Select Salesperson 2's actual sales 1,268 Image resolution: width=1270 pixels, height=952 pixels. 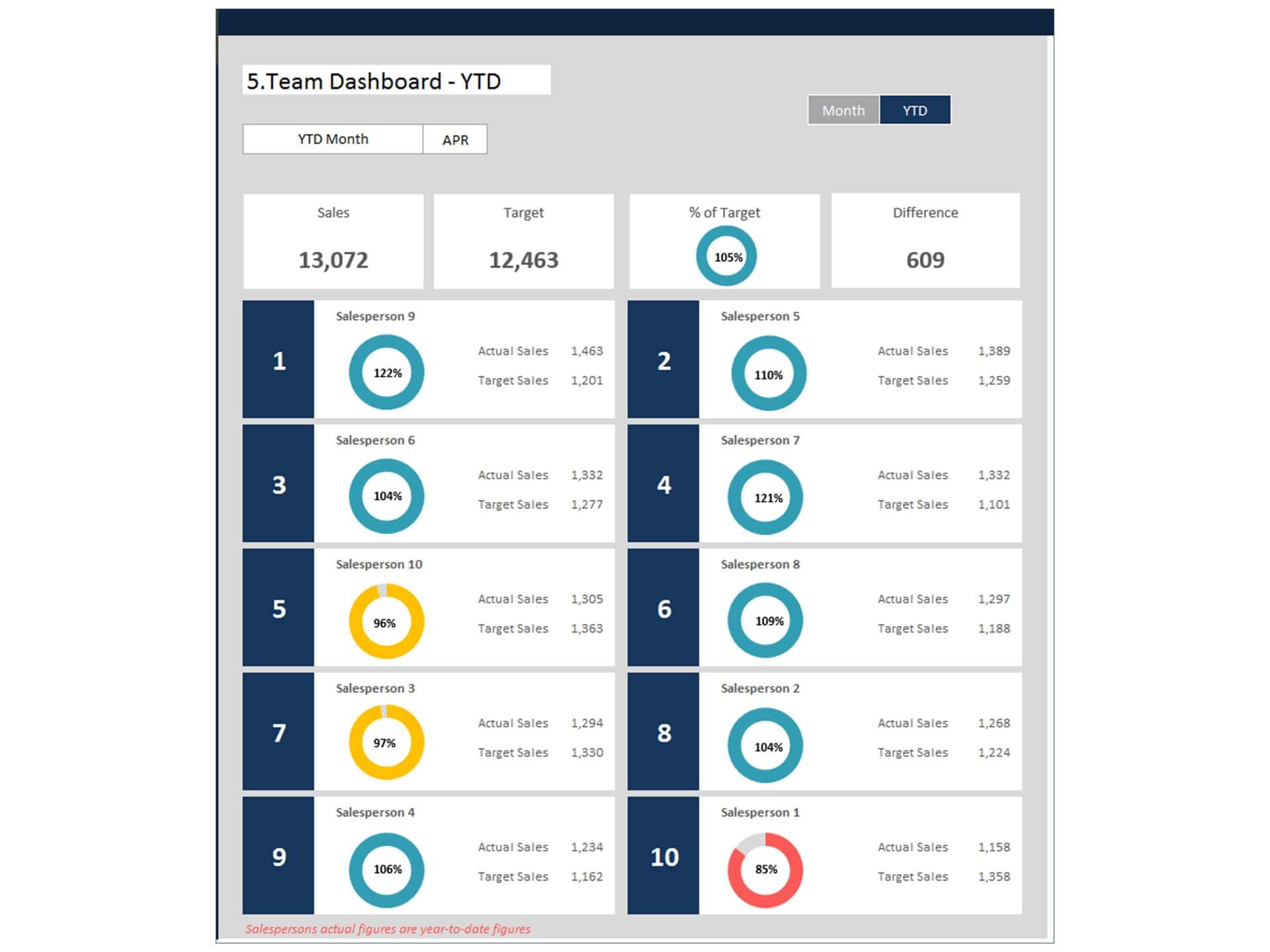(994, 723)
